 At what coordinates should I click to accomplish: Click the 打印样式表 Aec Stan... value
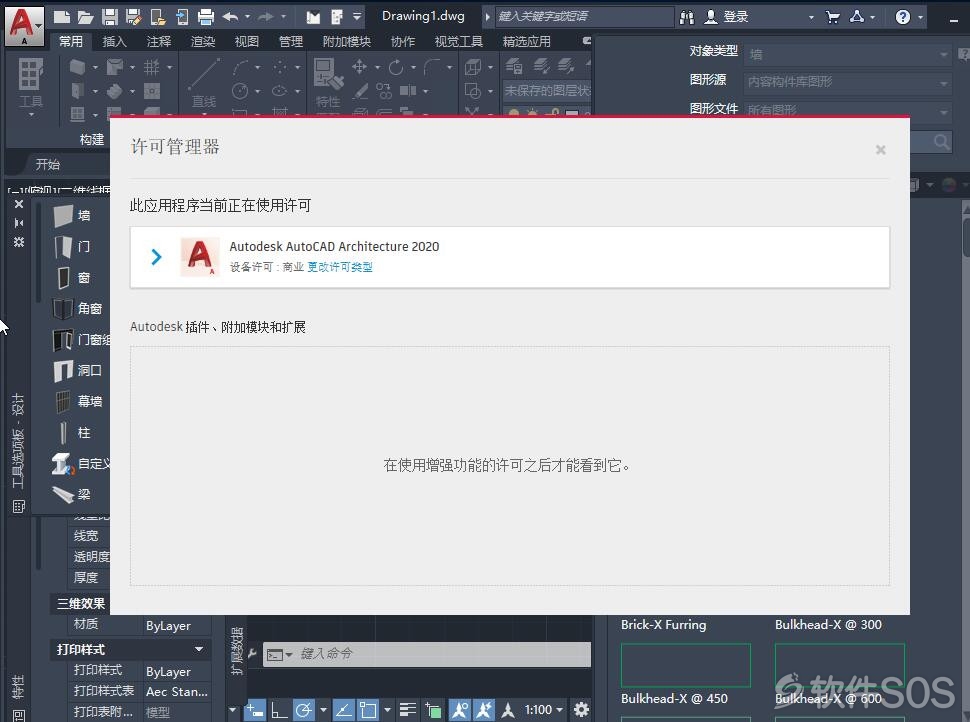pyautogui.click(x=177, y=692)
